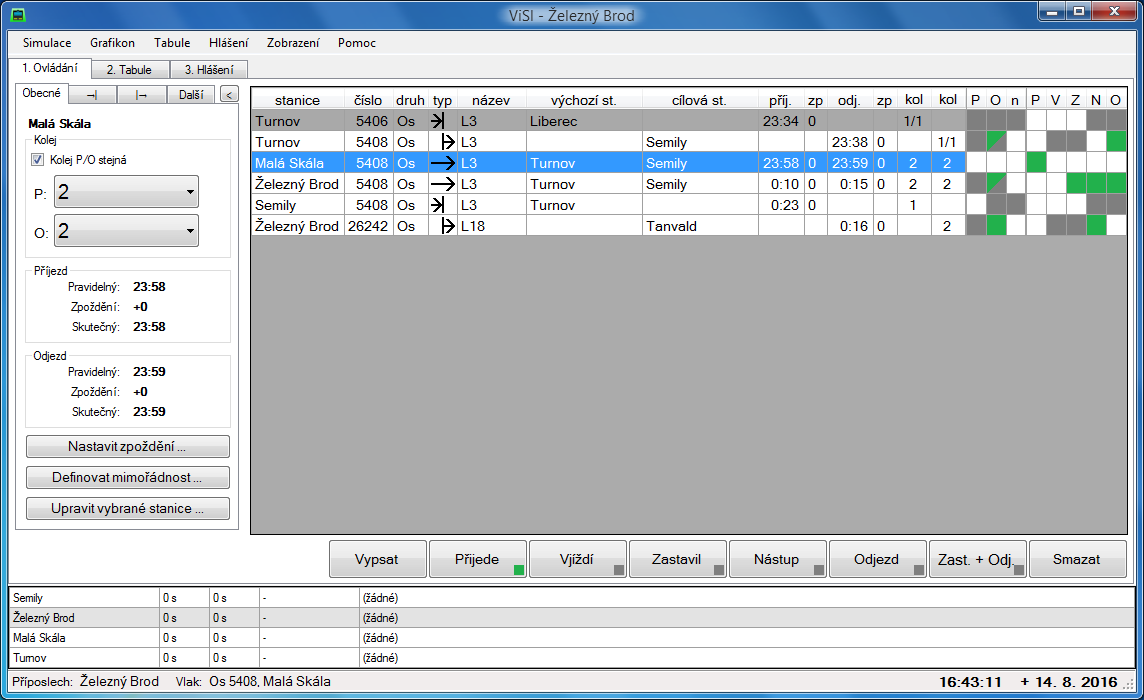The height and width of the screenshot is (700, 1144).
Task: Click the Tanvald destination cell
Action: pyautogui.click(x=700, y=226)
